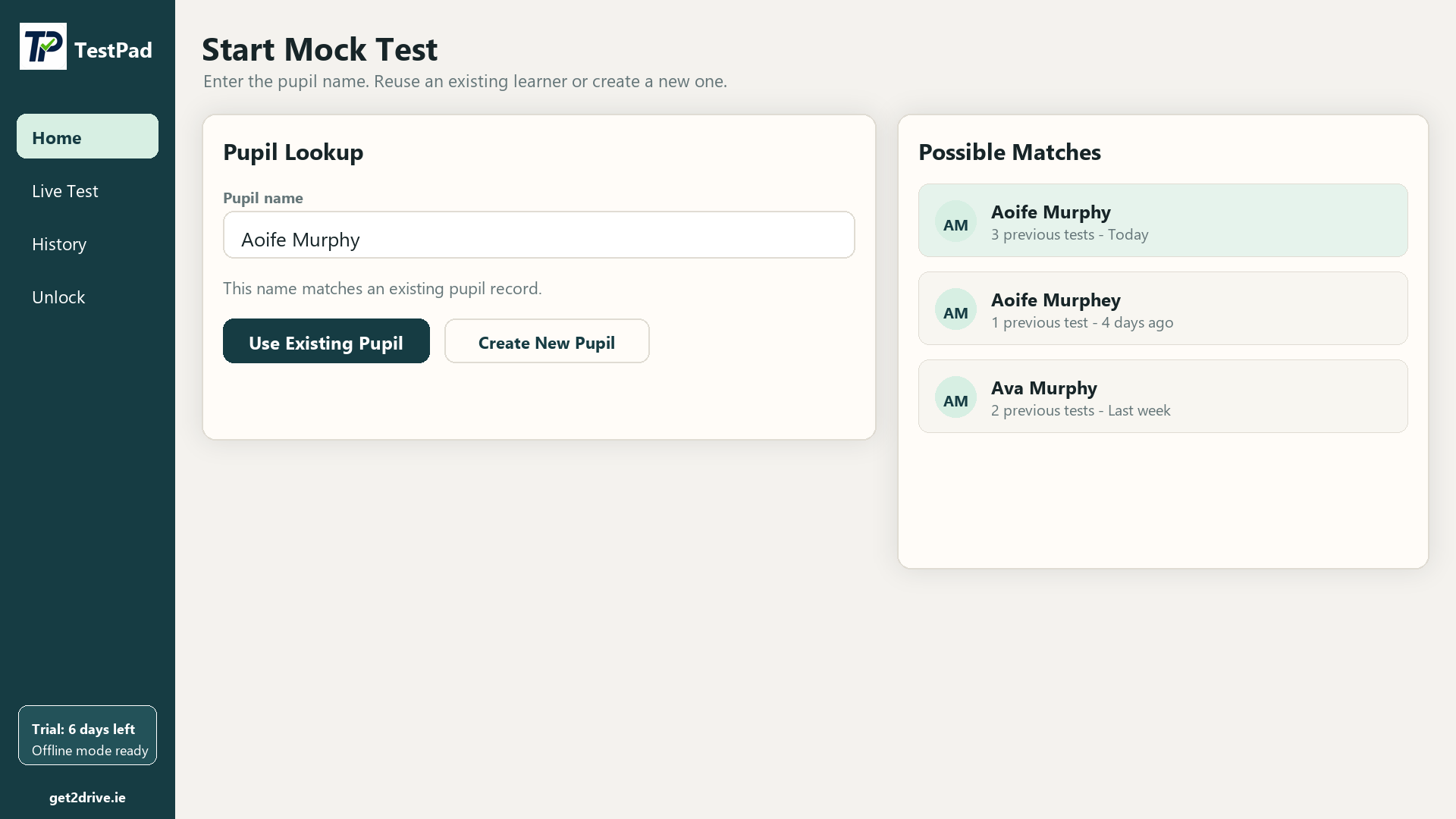Click the TestPad logo icon
Viewport: 1456px width, 819px height.
tap(43, 46)
